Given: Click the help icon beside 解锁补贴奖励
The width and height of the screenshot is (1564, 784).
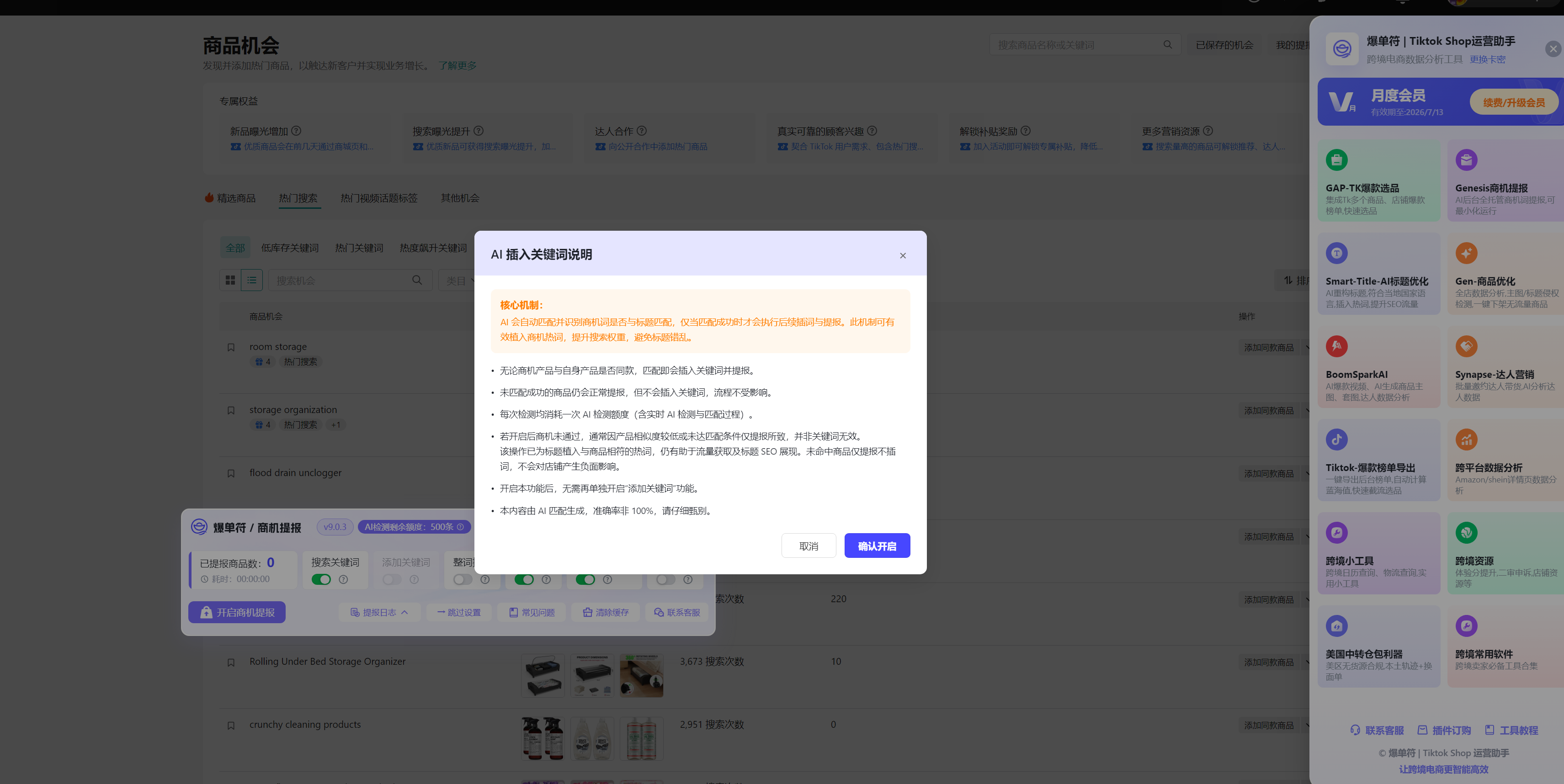Looking at the screenshot, I should pyautogui.click(x=1026, y=131).
